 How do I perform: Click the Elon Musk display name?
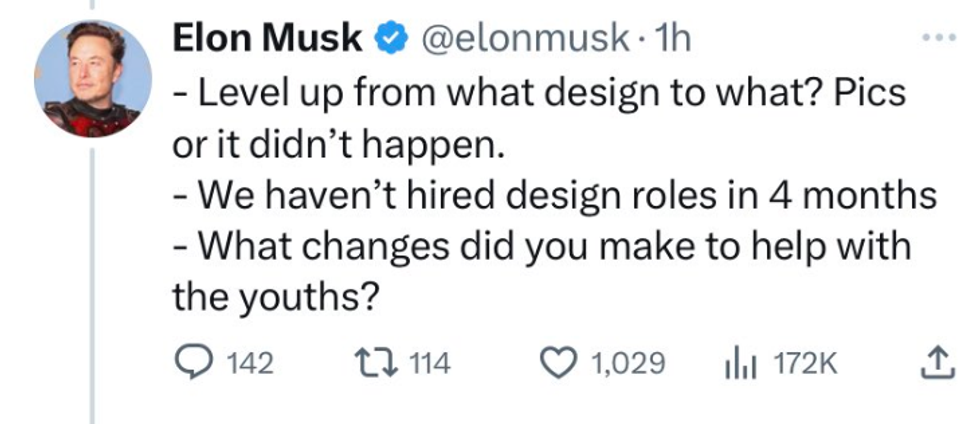[x=267, y=39]
